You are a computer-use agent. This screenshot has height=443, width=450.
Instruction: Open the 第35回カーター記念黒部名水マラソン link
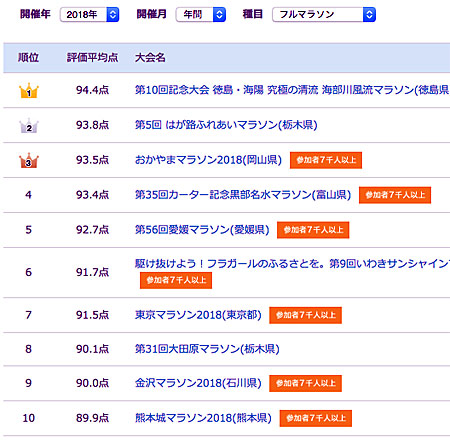point(243,195)
